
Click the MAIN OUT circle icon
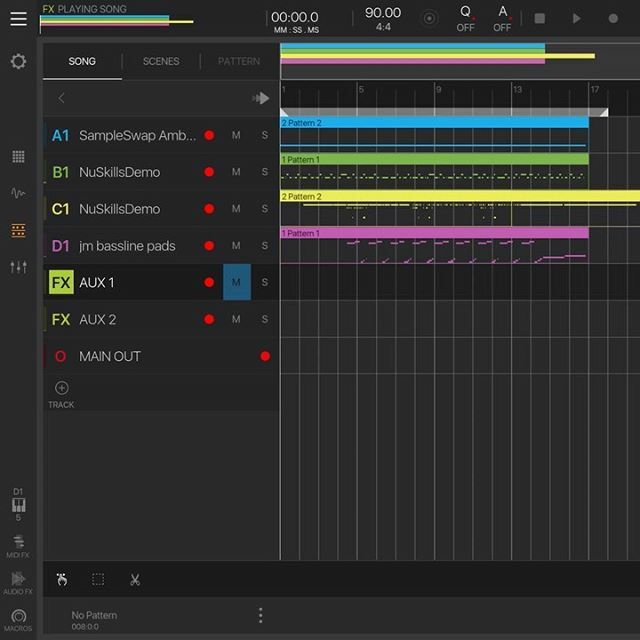tap(60, 356)
